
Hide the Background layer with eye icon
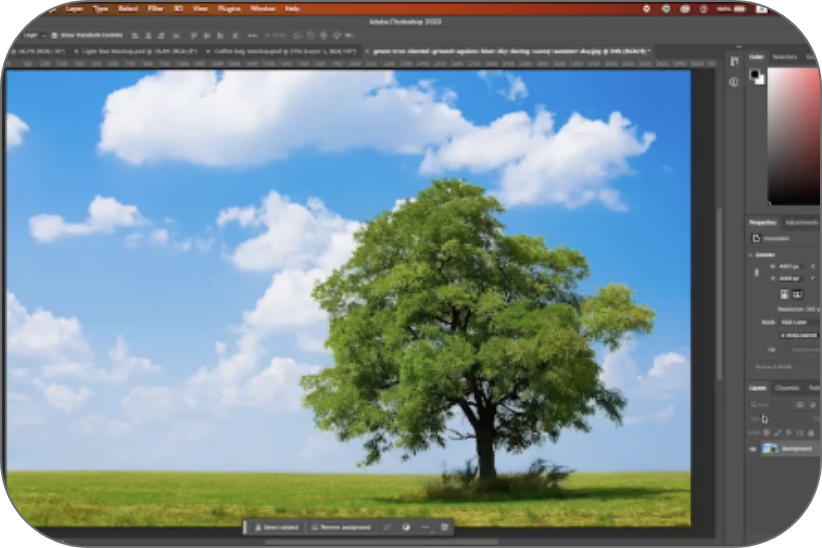tap(753, 450)
